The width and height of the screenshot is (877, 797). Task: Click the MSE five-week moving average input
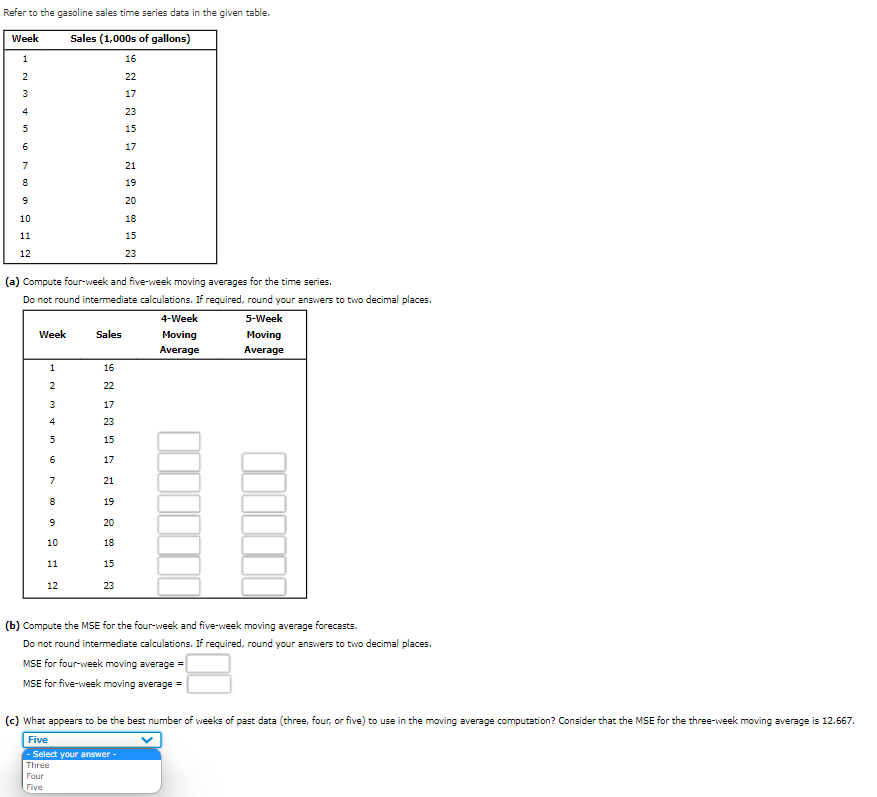click(209, 682)
